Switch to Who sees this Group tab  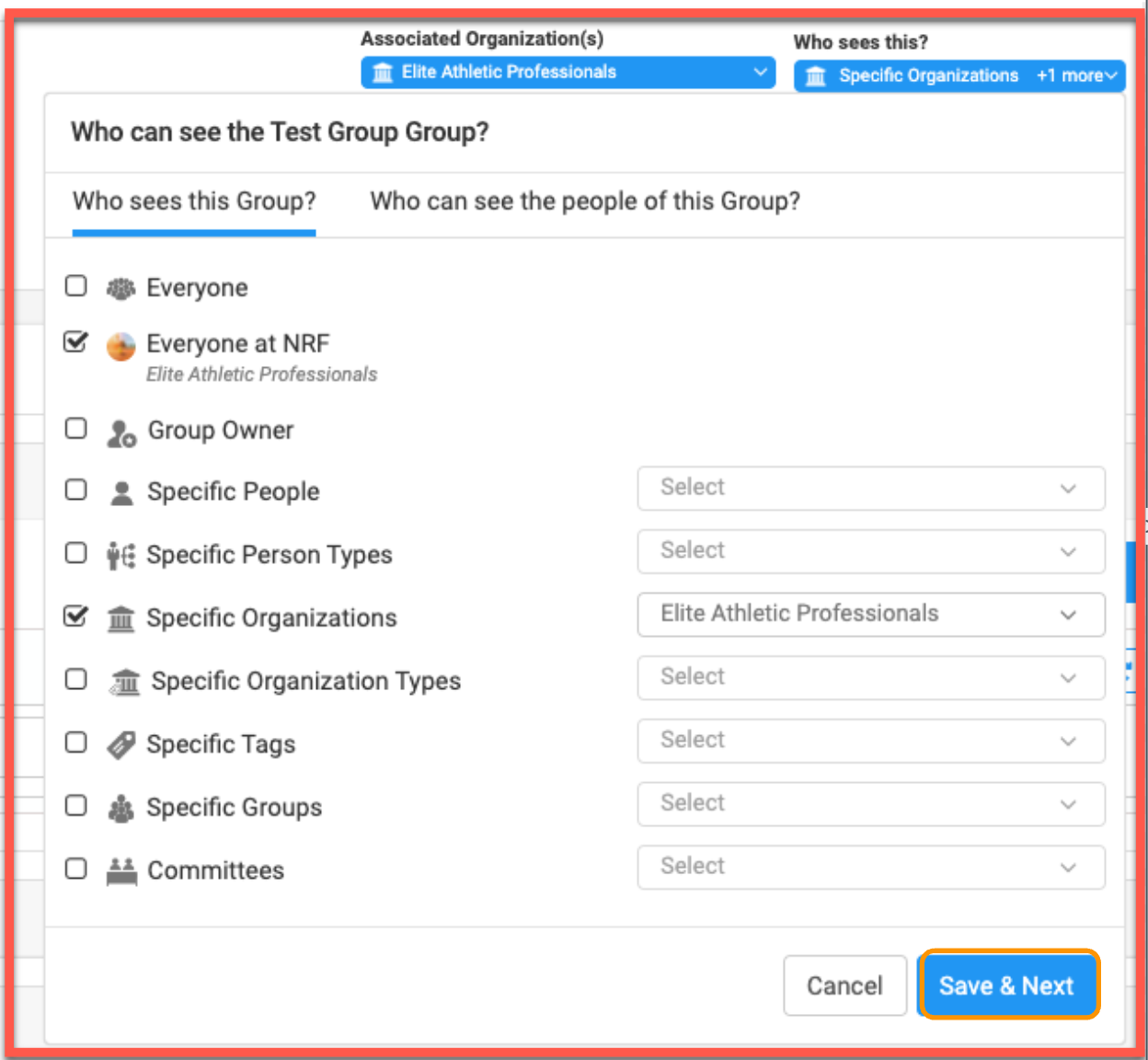coord(194,202)
